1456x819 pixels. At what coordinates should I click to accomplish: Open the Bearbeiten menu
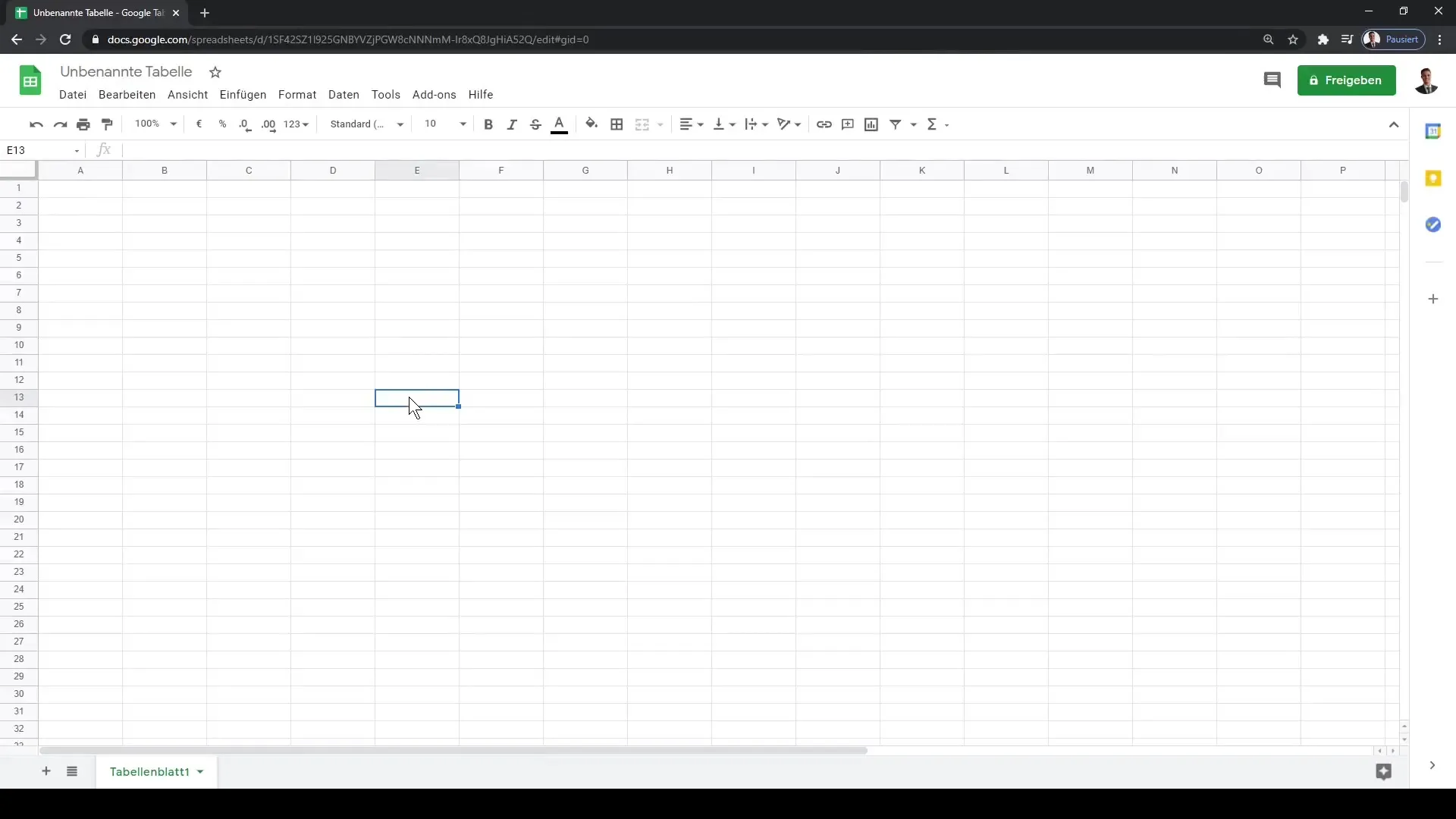pos(127,95)
